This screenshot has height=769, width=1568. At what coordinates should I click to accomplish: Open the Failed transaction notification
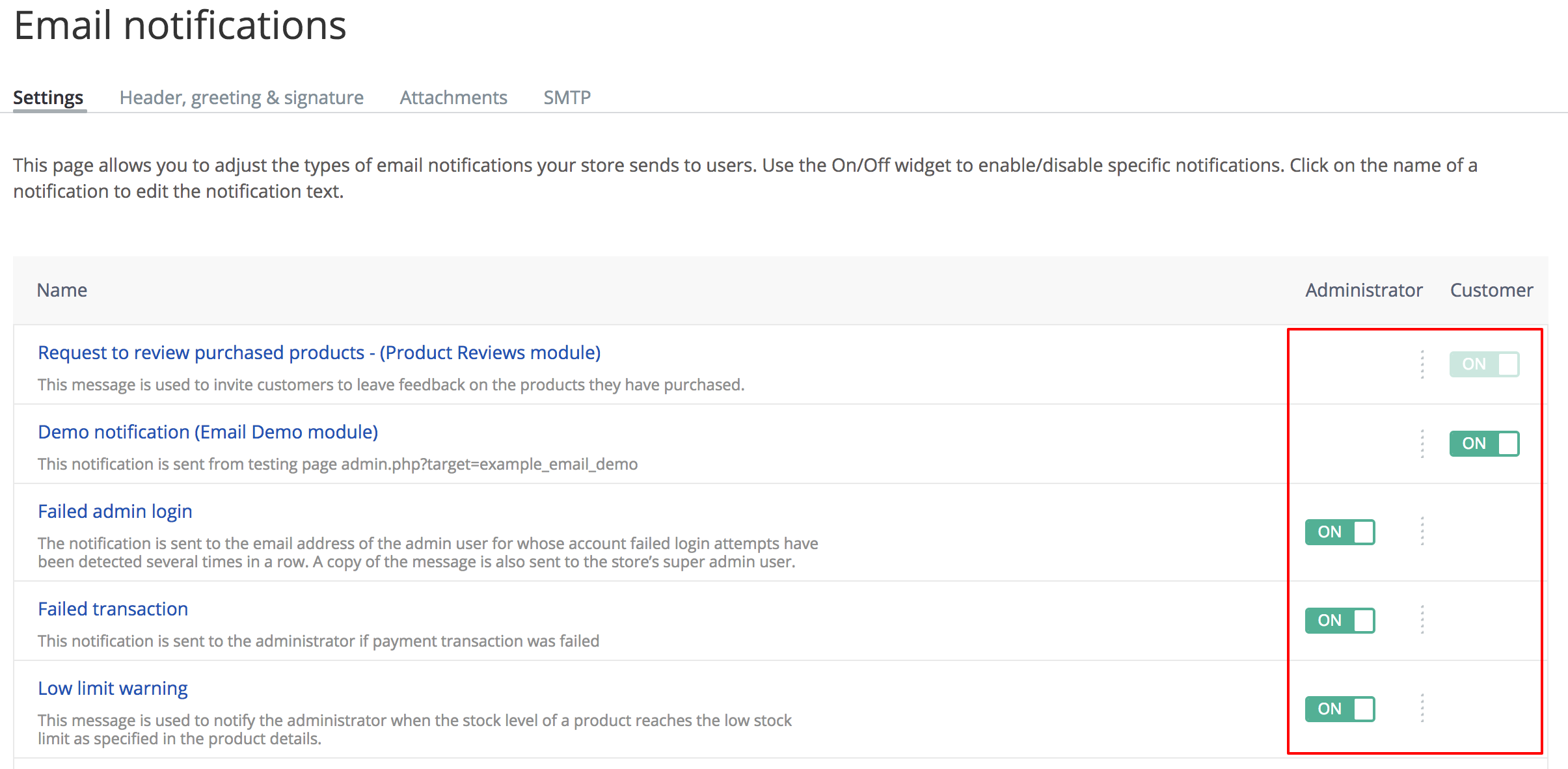coord(112,608)
